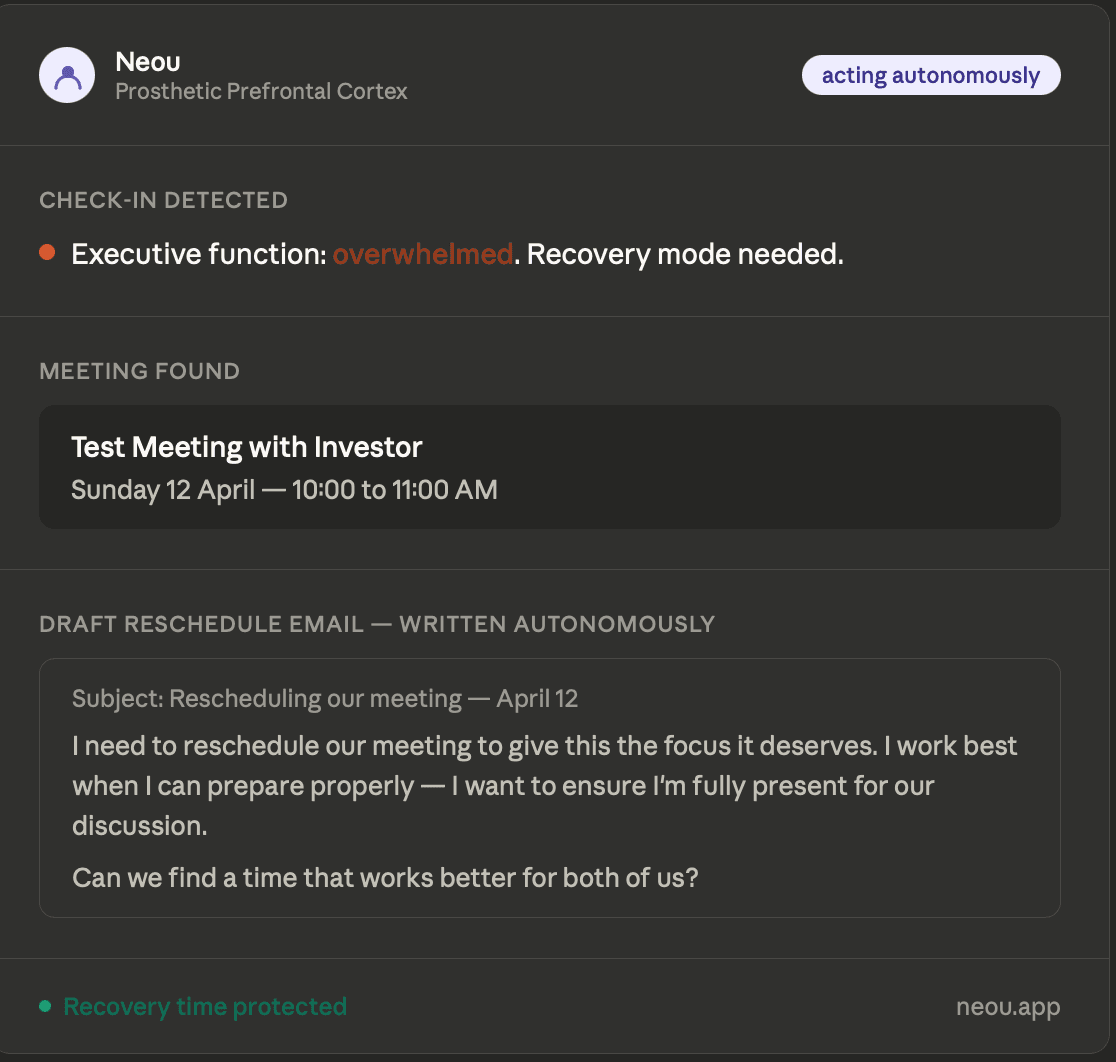Click the Recovery mode needed text
Viewport: 1116px width, 1062px height.
(x=685, y=254)
